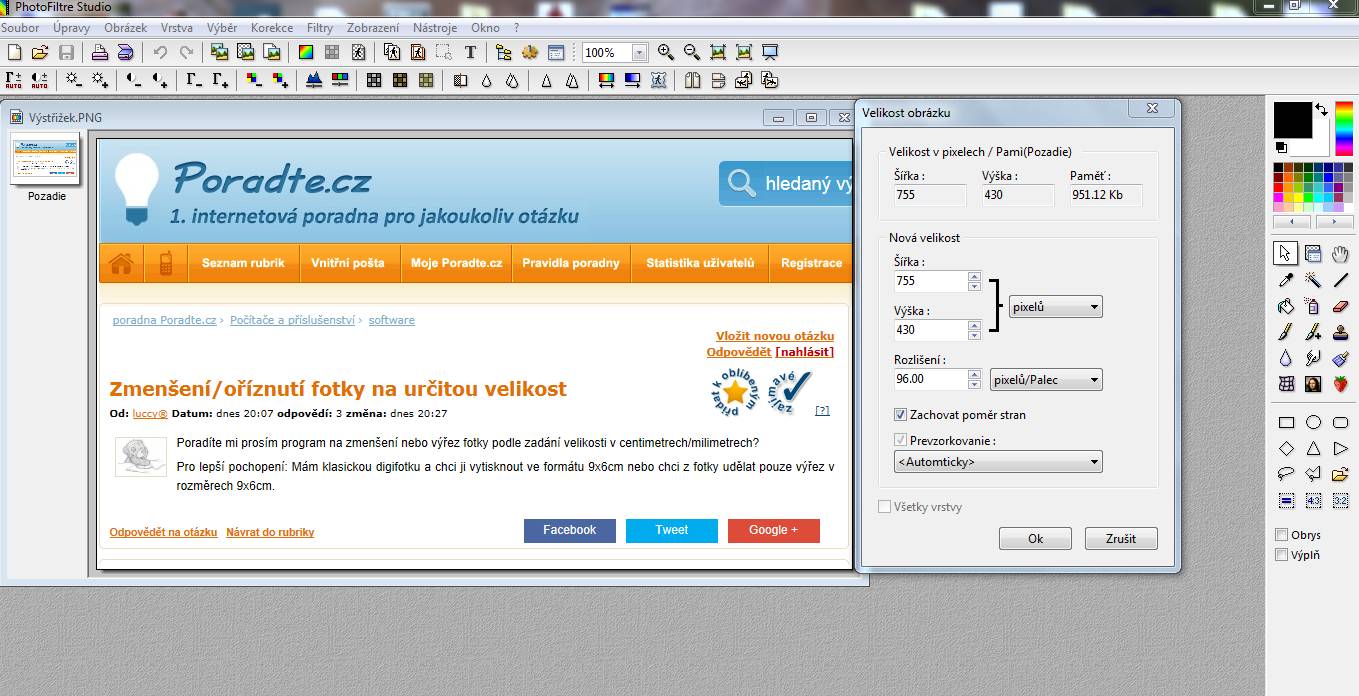Select the Magic wand tool
This screenshot has width=1359, height=696.
(1313, 280)
